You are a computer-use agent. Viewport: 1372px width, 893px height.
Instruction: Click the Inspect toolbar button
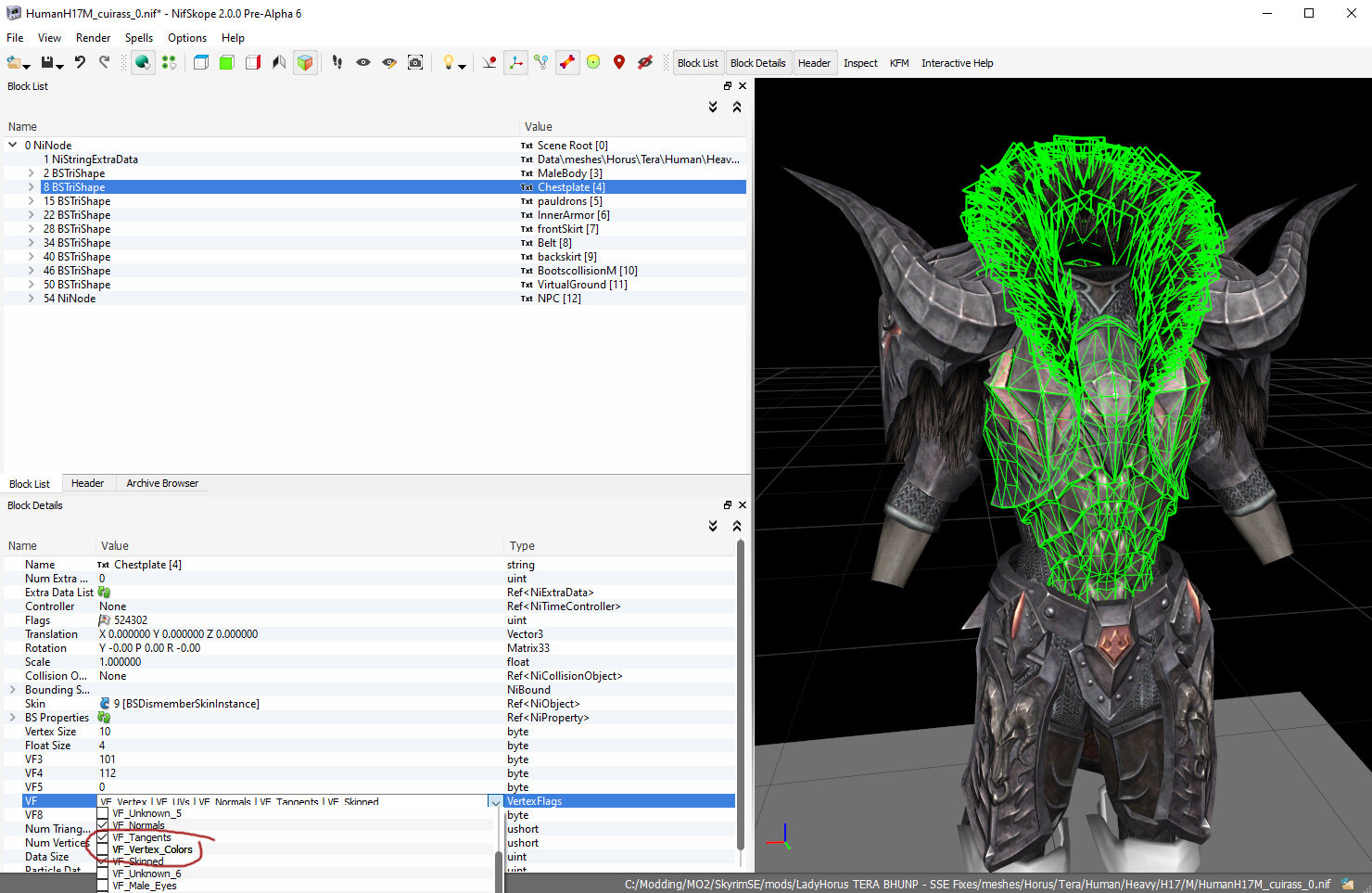[860, 63]
